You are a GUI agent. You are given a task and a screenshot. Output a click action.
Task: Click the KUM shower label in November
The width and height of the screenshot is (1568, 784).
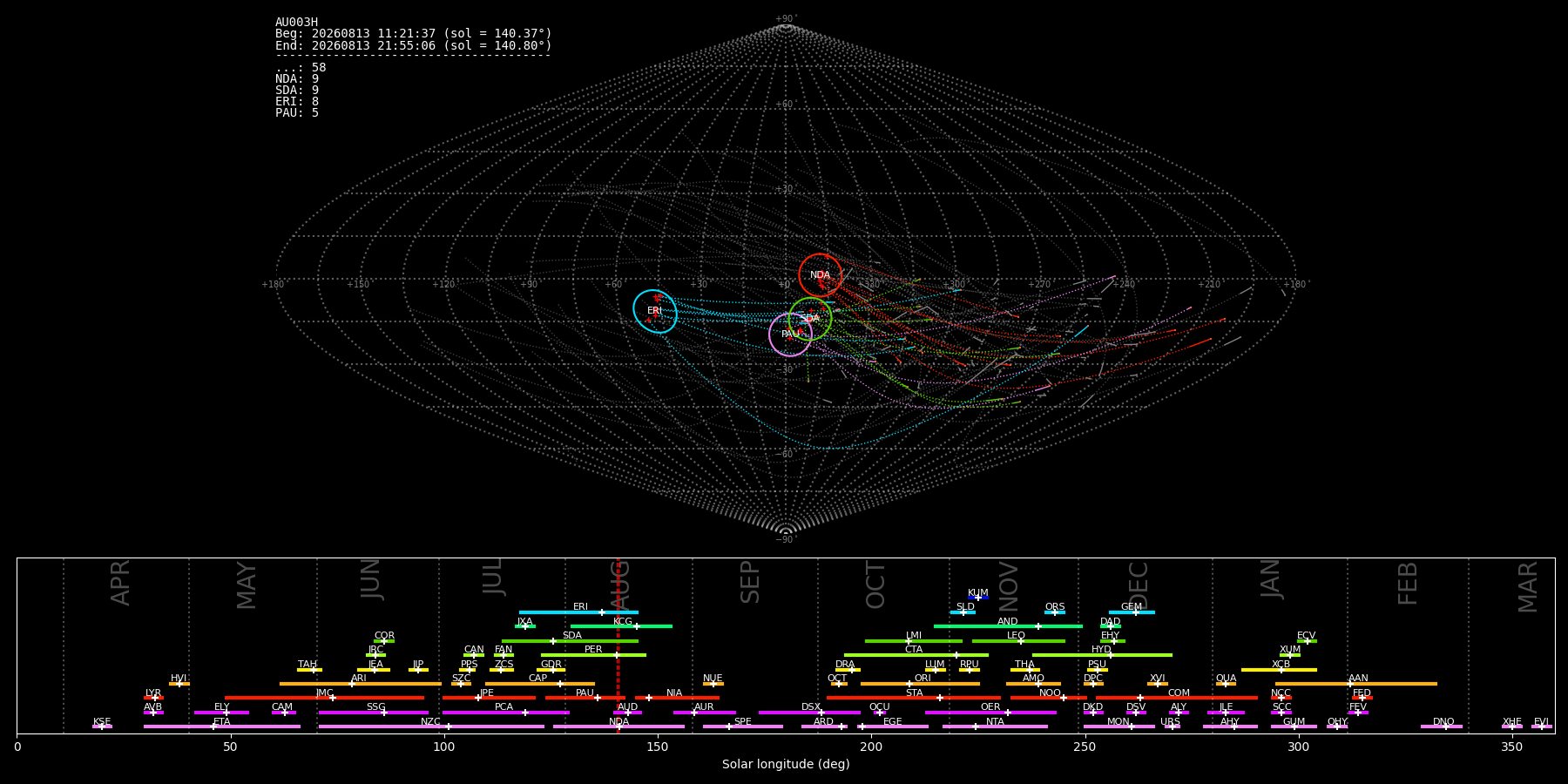[x=977, y=593]
